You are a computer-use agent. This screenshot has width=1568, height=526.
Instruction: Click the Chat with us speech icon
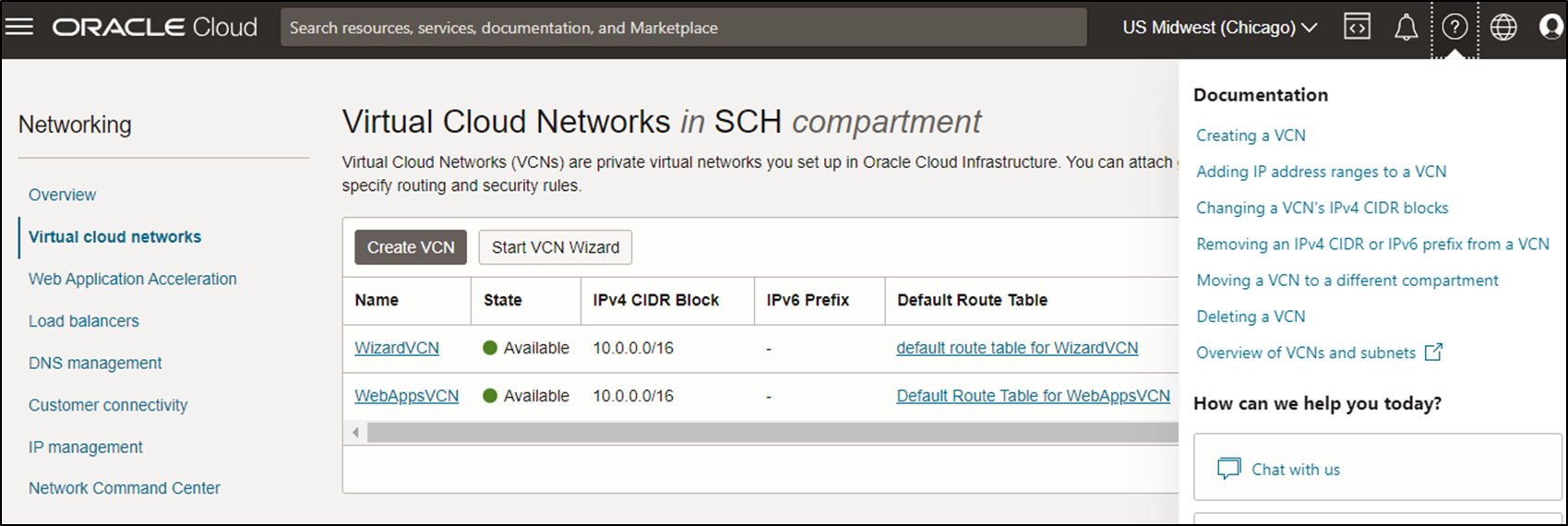(1228, 469)
